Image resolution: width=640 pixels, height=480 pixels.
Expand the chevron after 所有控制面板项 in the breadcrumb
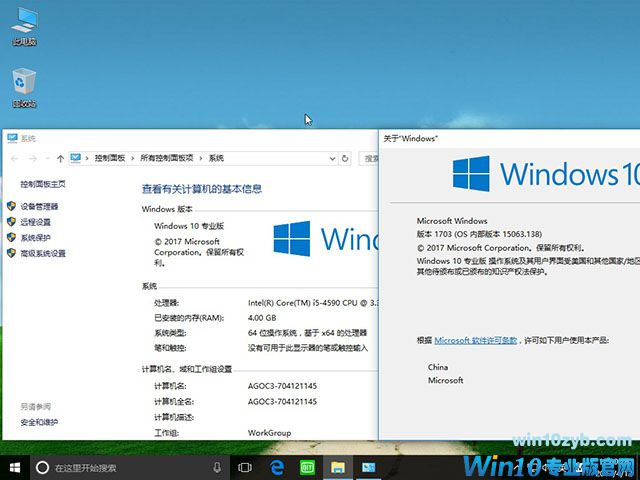tap(202, 158)
